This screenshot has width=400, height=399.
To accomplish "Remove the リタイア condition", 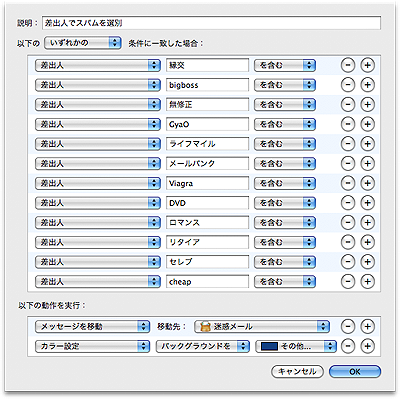I will (348, 242).
